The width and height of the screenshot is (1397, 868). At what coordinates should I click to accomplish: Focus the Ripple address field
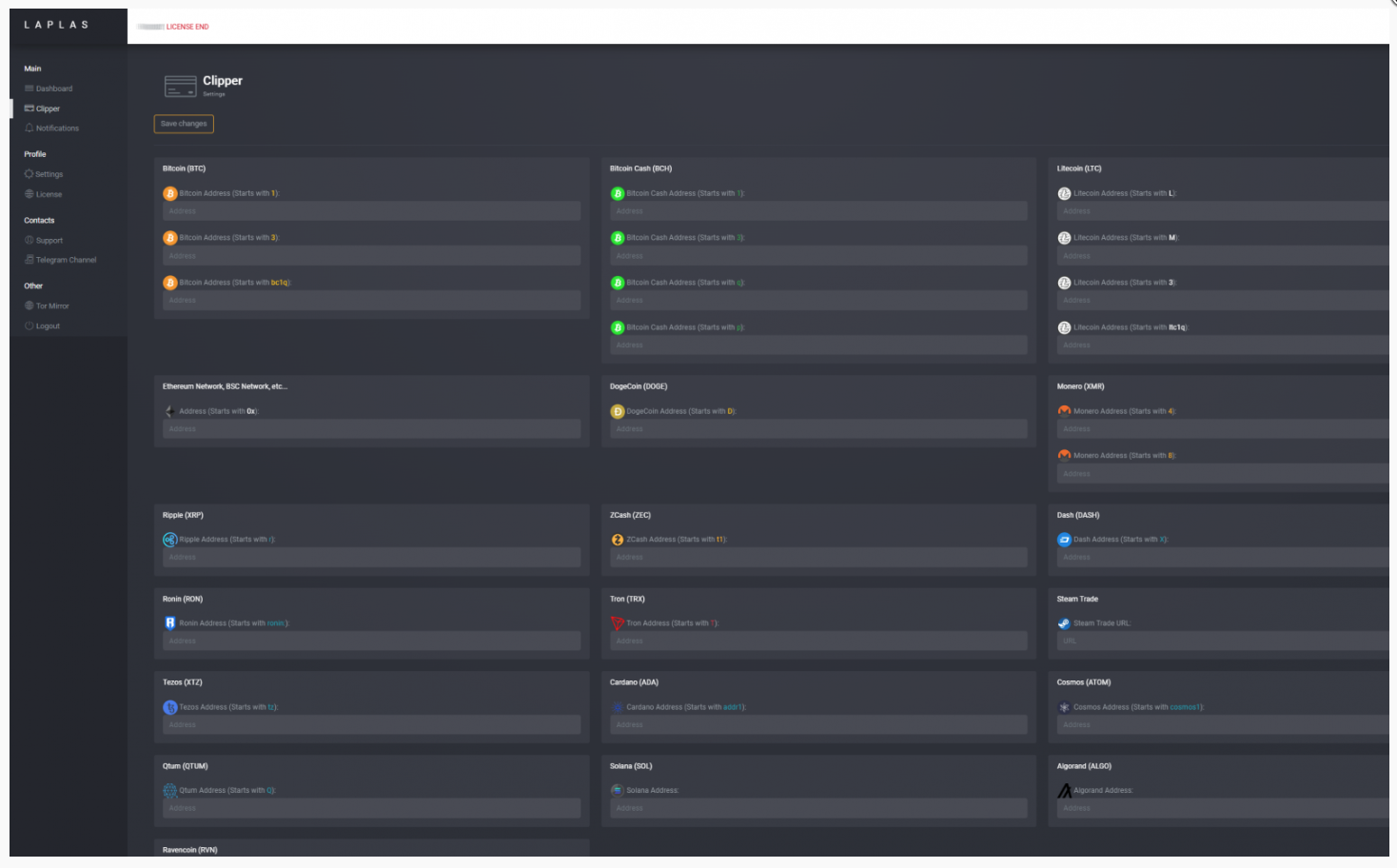point(371,558)
